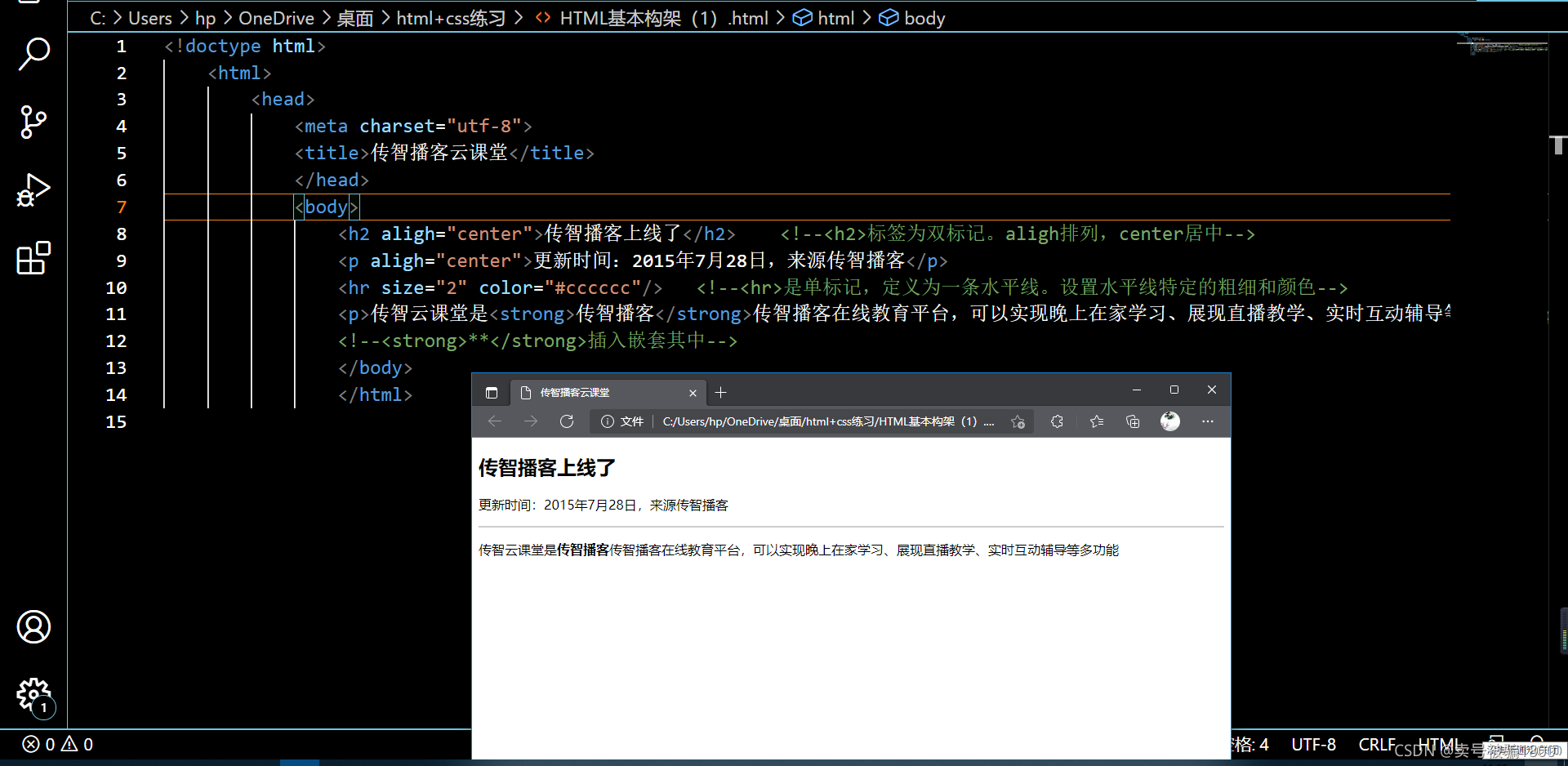Viewport: 1568px width, 766px height.
Task: Click the </html> closing tag on line 14
Action: tap(375, 394)
